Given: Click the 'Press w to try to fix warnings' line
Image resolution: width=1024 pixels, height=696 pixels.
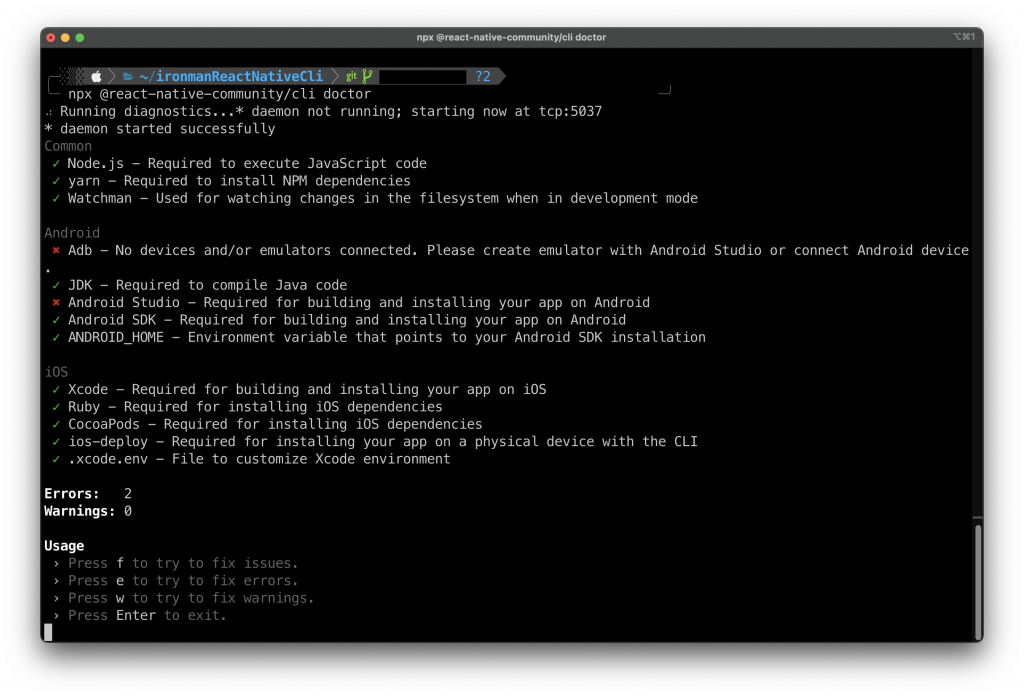Looking at the screenshot, I should coord(184,598).
